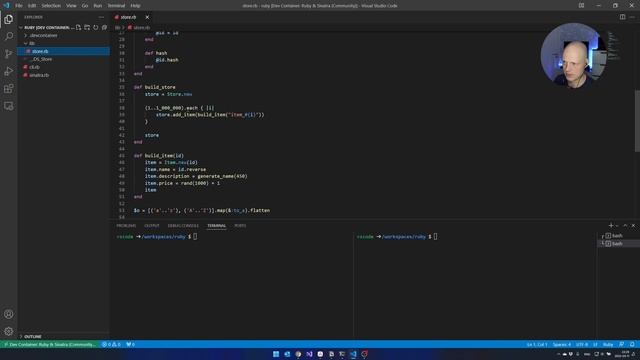Open the Extensions view

click(x=9, y=89)
